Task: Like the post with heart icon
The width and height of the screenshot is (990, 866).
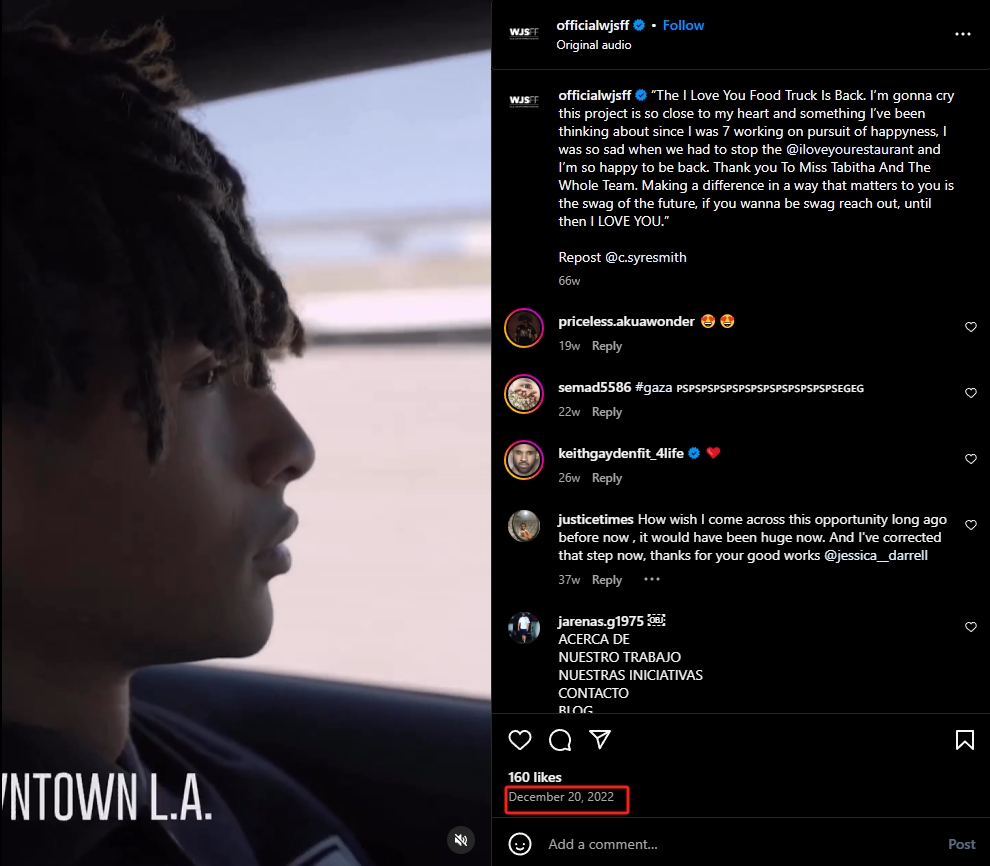Action: (520, 740)
